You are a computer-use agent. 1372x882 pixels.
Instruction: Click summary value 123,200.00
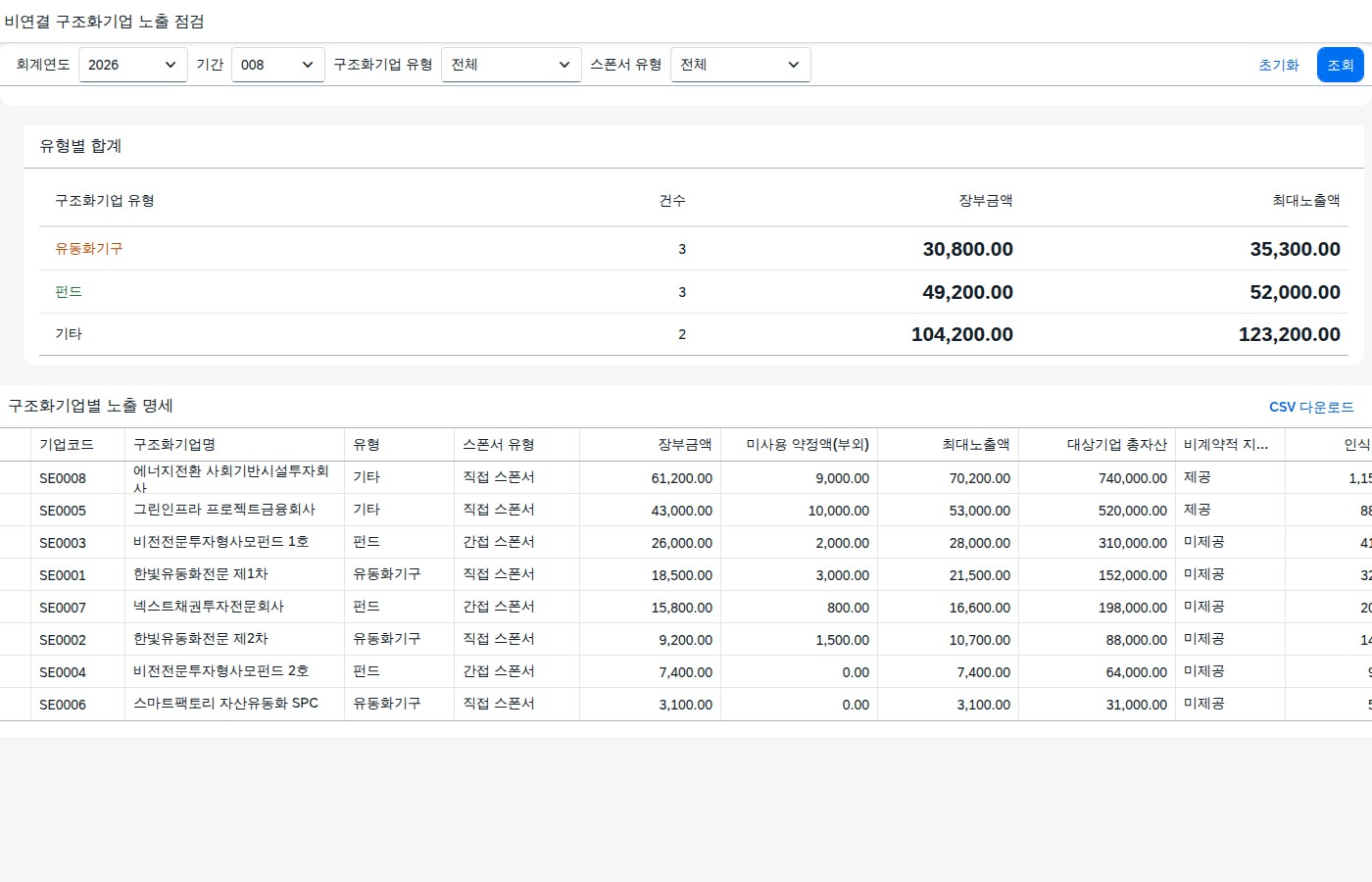(1290, 335)
